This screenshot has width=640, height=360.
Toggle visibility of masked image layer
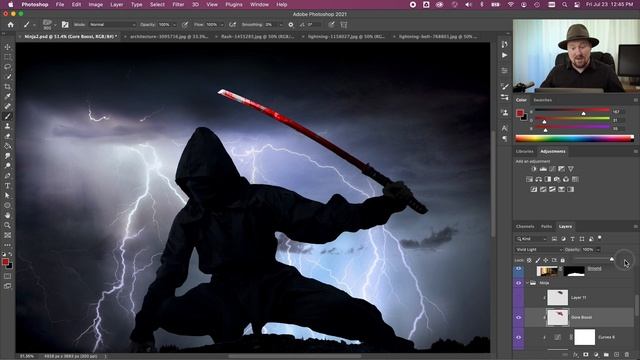518,269
